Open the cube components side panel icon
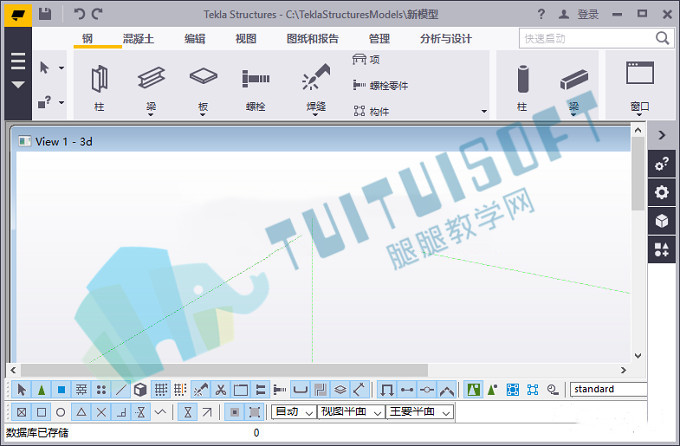Image resolution: width=680 pixels, height=446 pixels. click(662, 221)
